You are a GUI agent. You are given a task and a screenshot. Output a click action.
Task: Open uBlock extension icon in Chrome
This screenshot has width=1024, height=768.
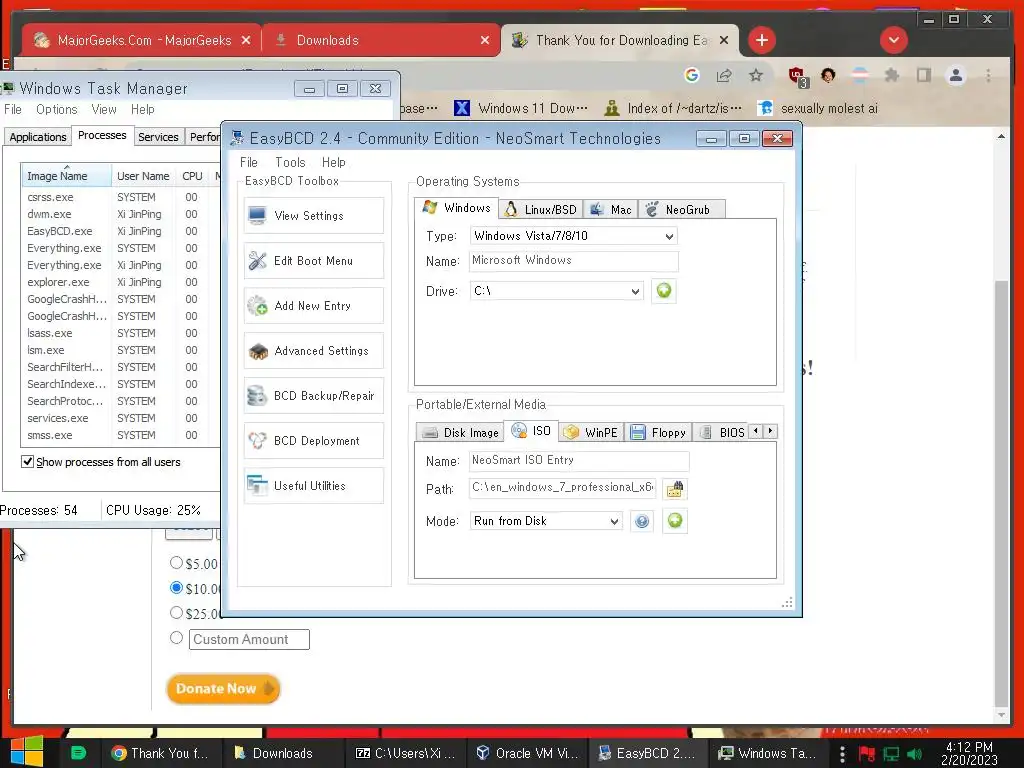pos(797,76)
